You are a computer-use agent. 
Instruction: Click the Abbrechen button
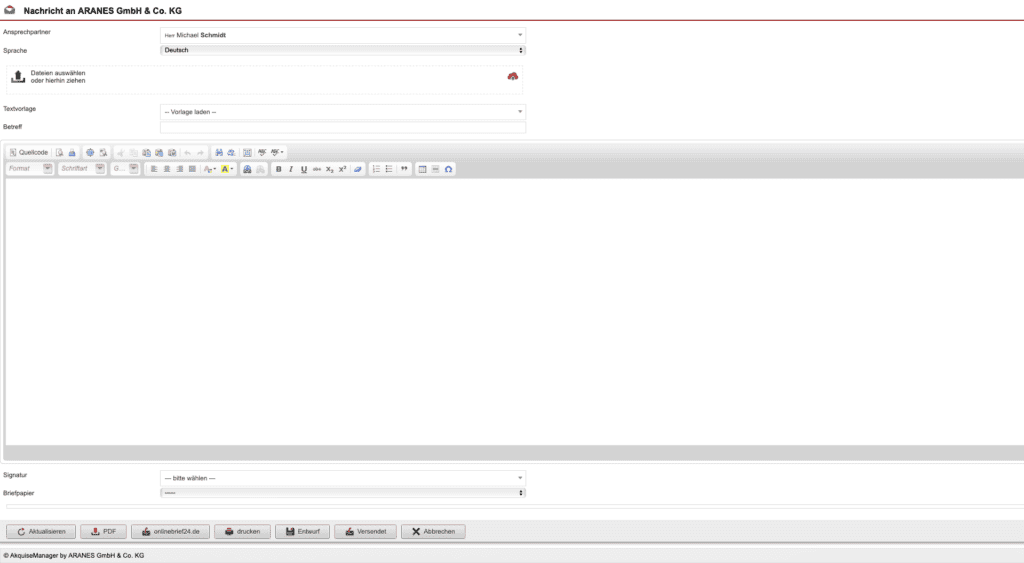coord(433,532)
